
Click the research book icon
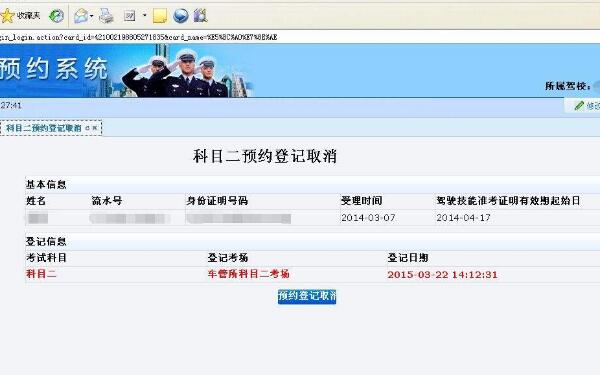click(x=201, y=16)
